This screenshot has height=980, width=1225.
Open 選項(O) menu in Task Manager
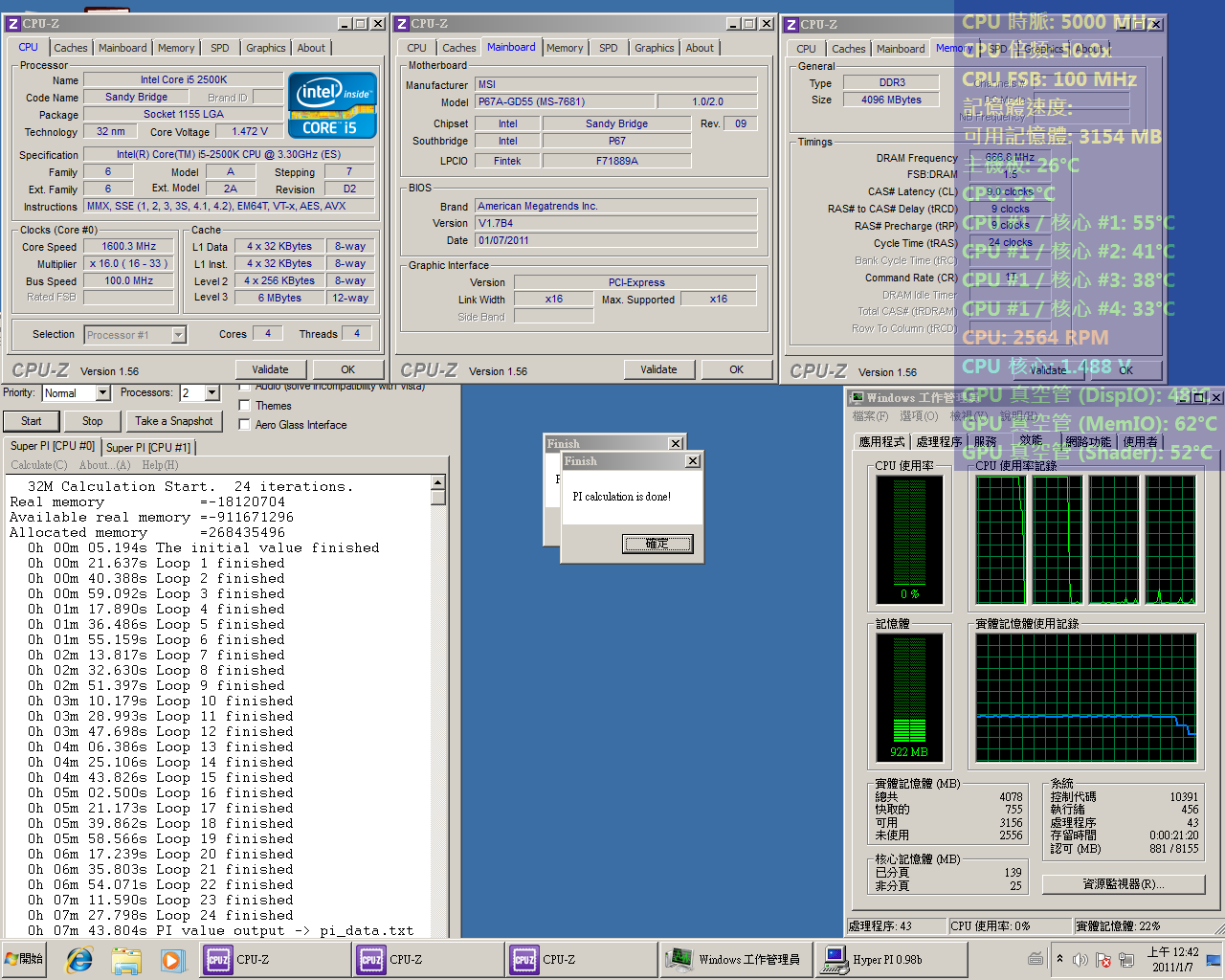click(x=919, y=416)
